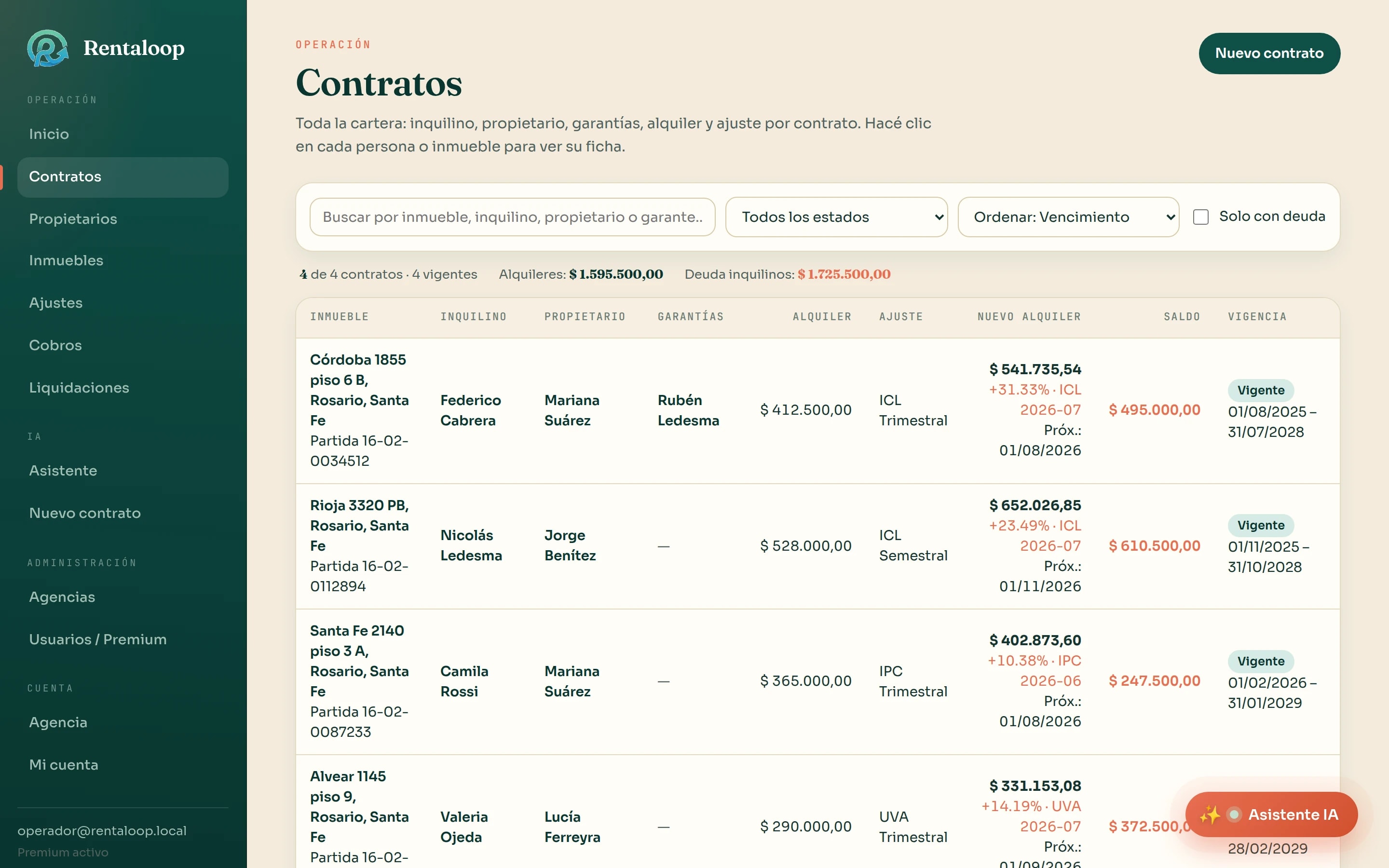Open the Asistente IA floating button

[x=1271, y=814]
